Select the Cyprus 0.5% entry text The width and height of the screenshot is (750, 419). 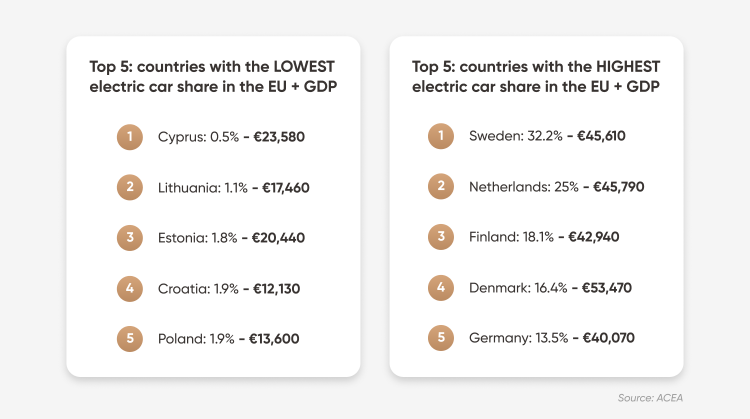pyautogui.click(x=198, y=137)
